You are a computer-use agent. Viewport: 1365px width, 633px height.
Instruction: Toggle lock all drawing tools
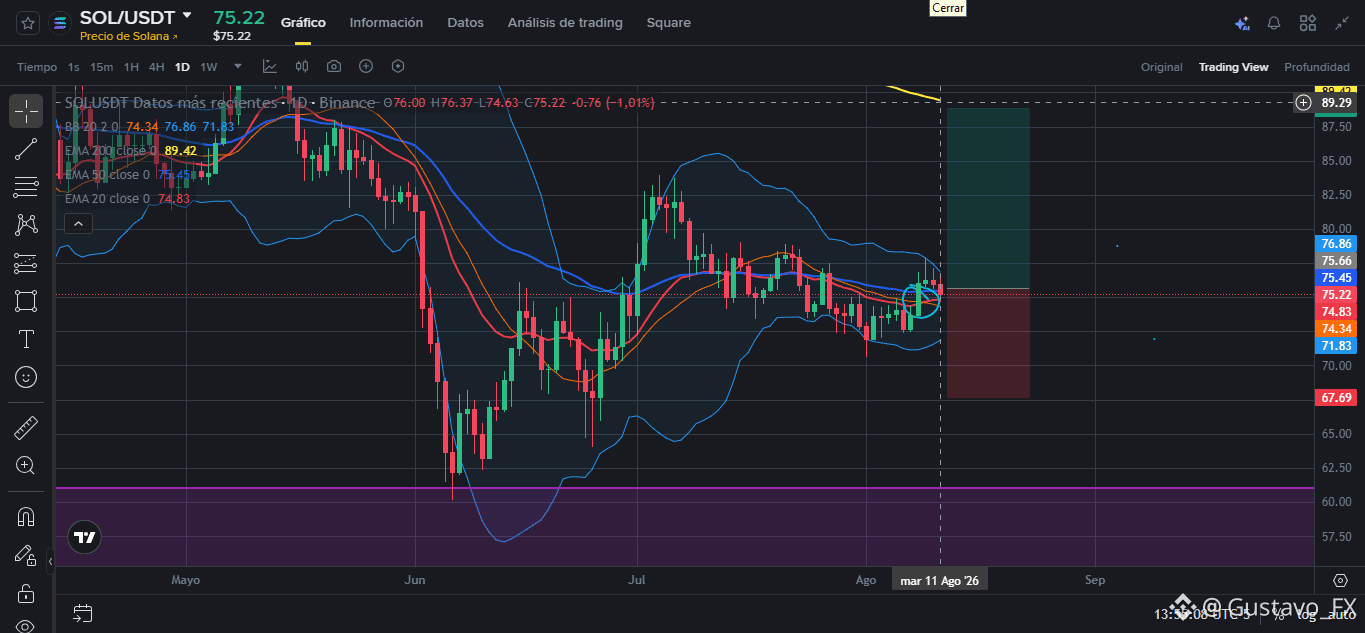pos(26,594)
